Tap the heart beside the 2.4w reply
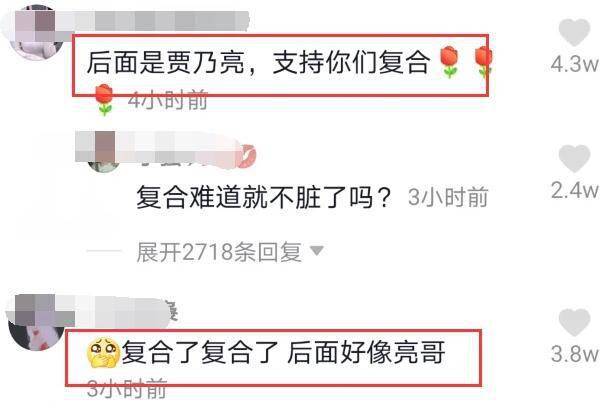This screenshot has width=614, height=409. [x=574, y=159]
